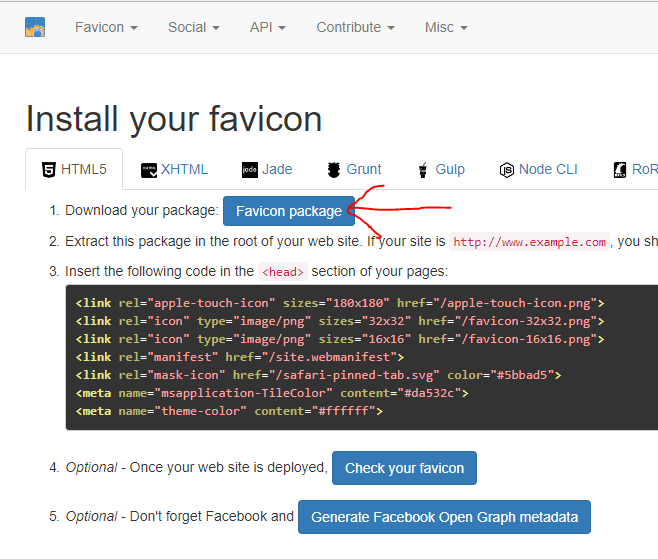Screen dimensions: 658x559
Task: Expand the API menu
Action: (267, 27)
